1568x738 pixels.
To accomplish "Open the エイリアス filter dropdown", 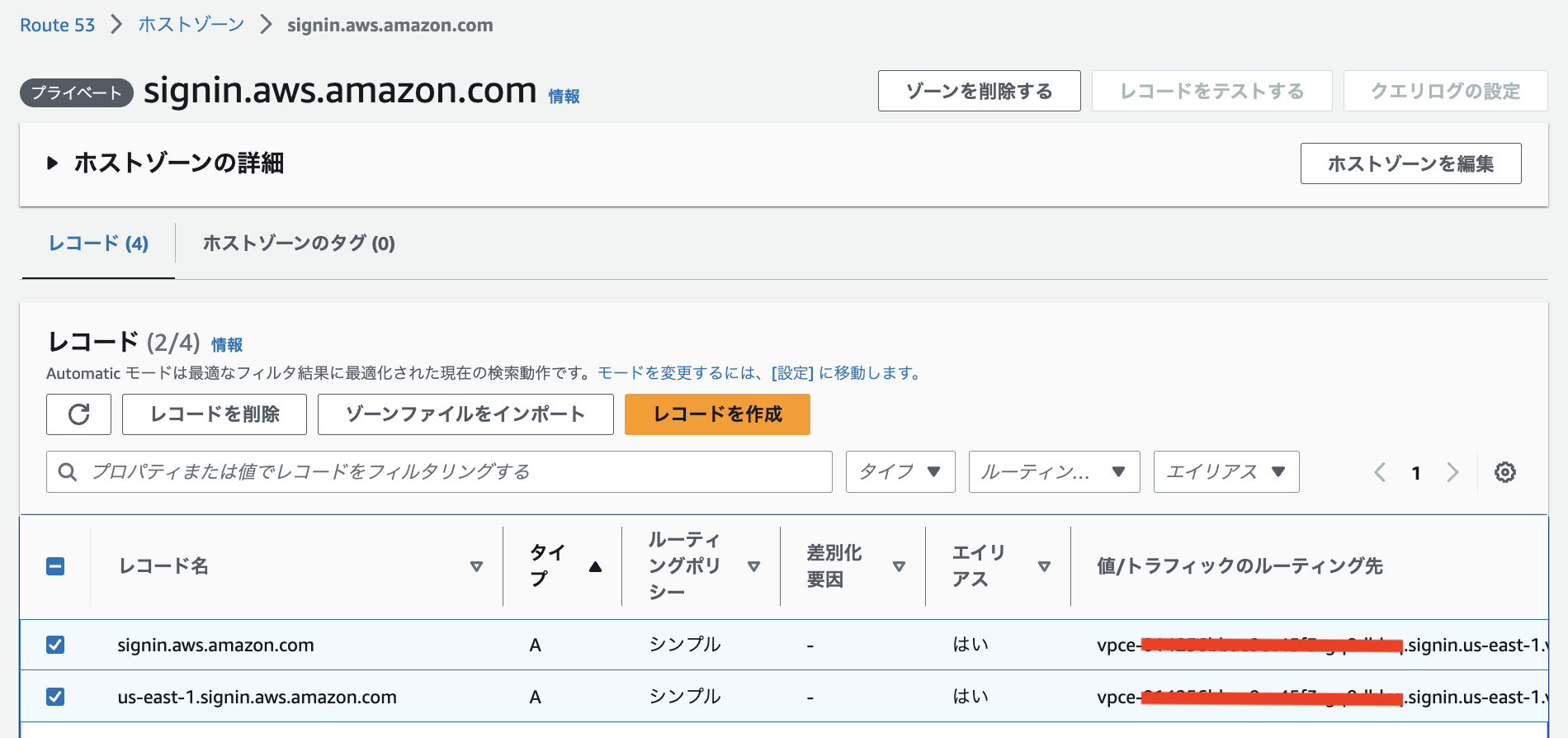I will tap(1226, 472).
